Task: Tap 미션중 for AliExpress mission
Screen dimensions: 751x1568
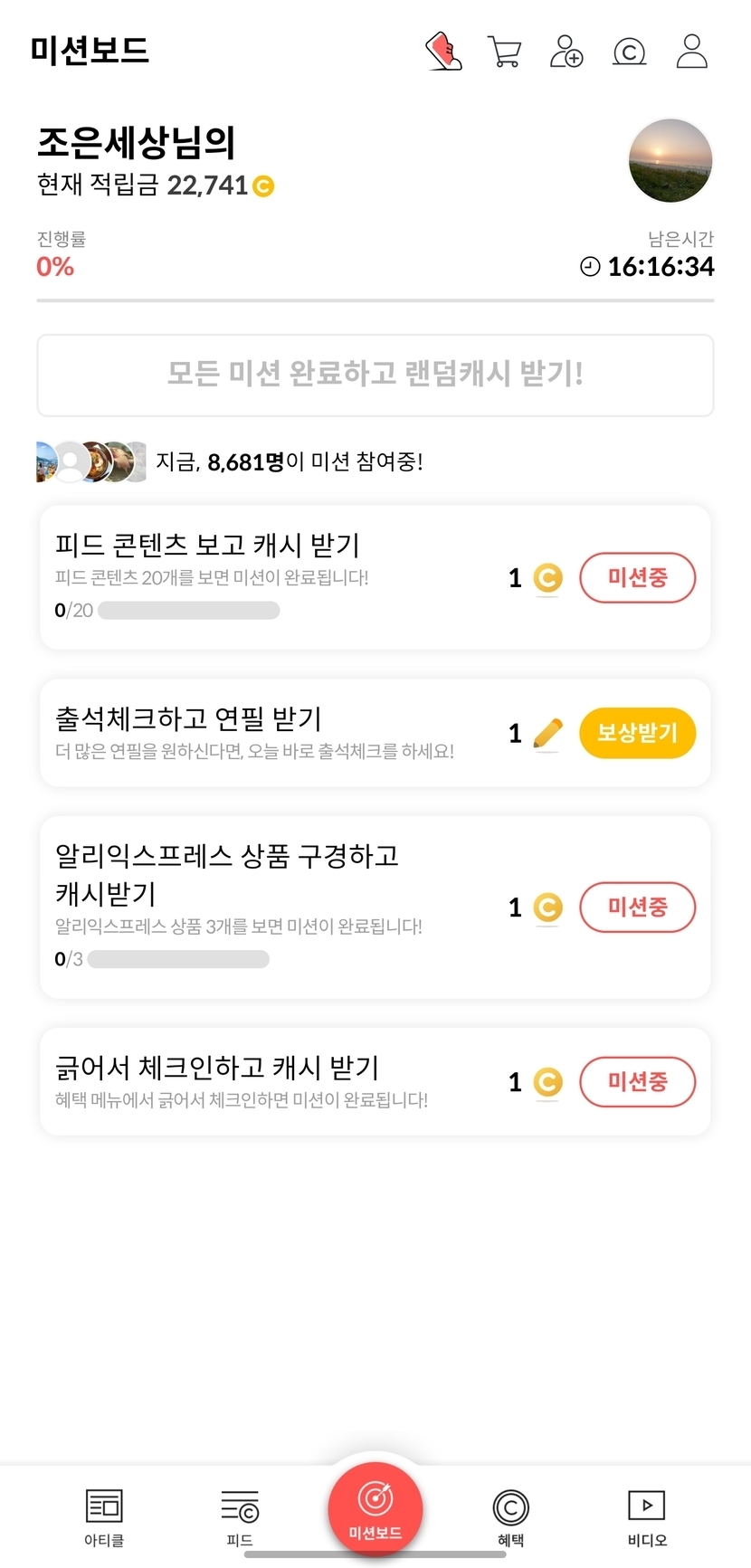Action: [x=637, y=907]
